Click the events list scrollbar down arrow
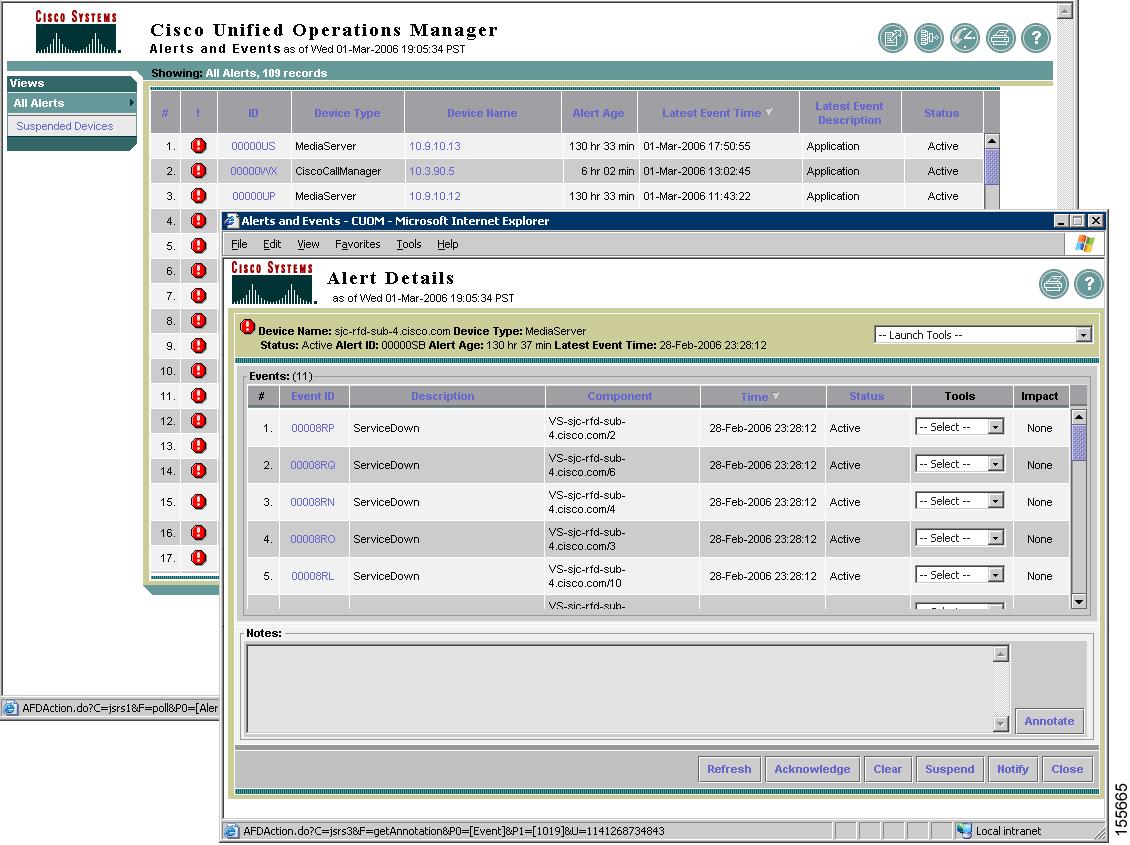This screenshot has width=1130, height=845. [1079, 602]
